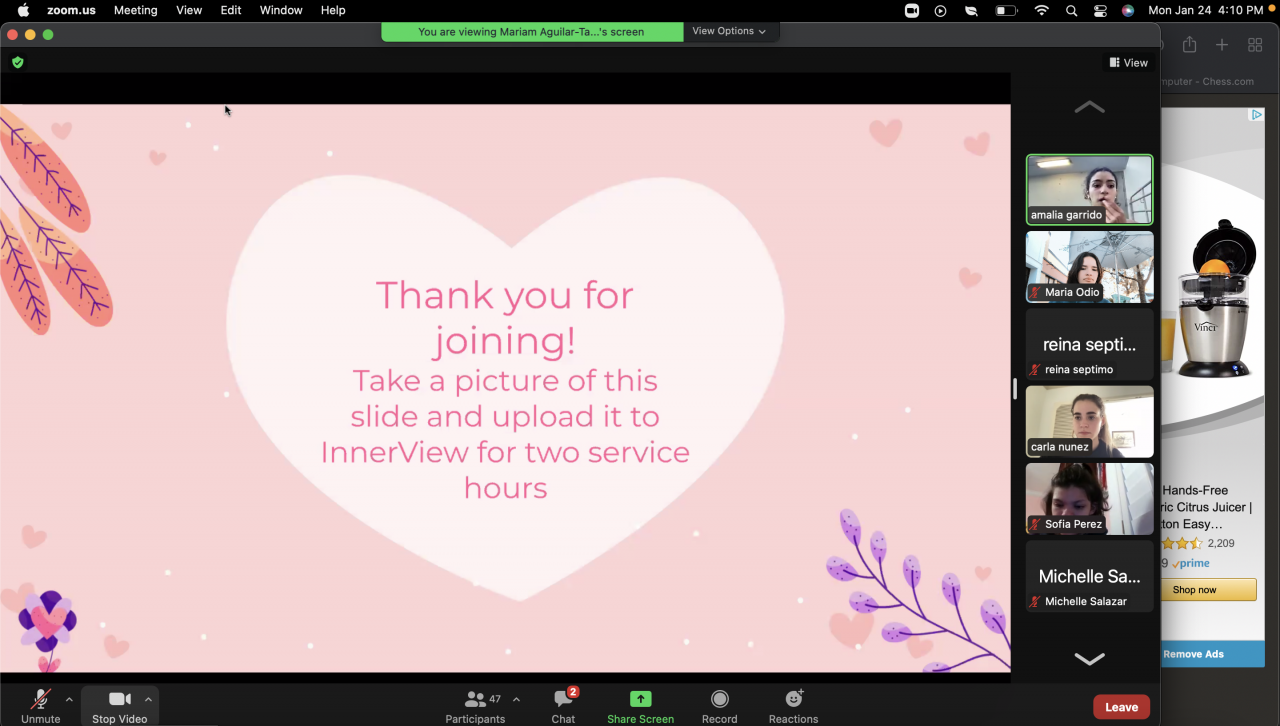The width and height of the screenshot is (1280, 726).
Task: Open a new tab in the browser window
Action: click(x=1222, y=45)
